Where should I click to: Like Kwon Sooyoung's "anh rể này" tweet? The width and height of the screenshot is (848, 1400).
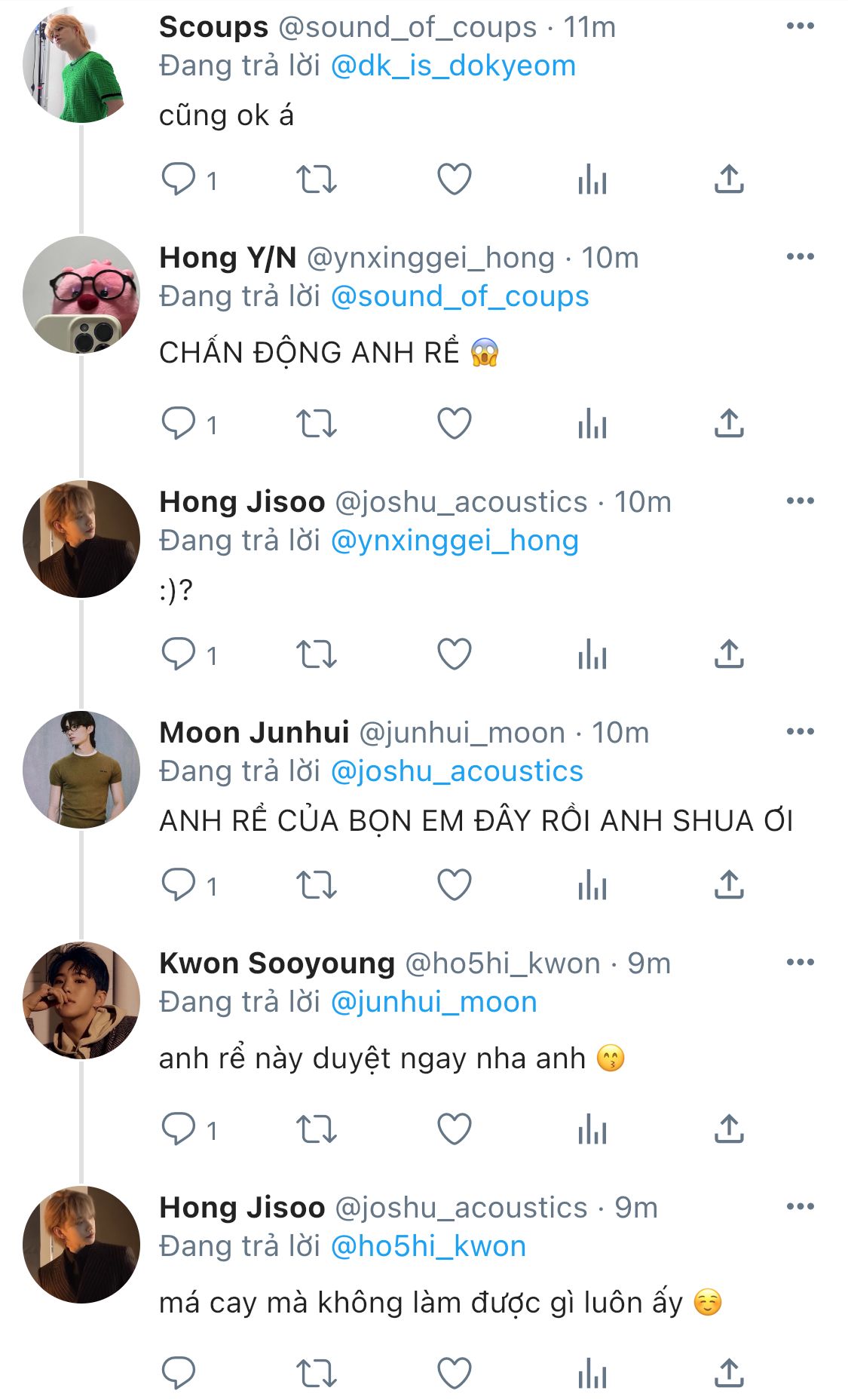click(x=455, y=1129)
